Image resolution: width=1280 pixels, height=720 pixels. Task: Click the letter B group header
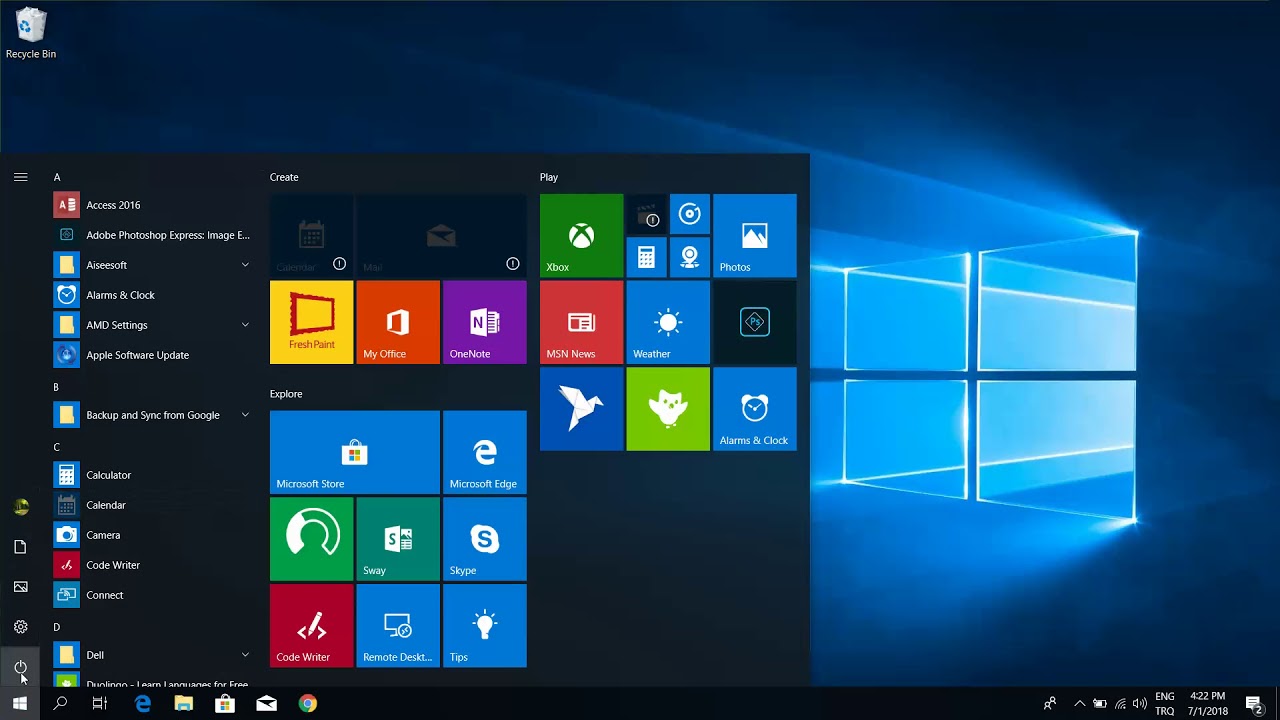pos(57,387)
